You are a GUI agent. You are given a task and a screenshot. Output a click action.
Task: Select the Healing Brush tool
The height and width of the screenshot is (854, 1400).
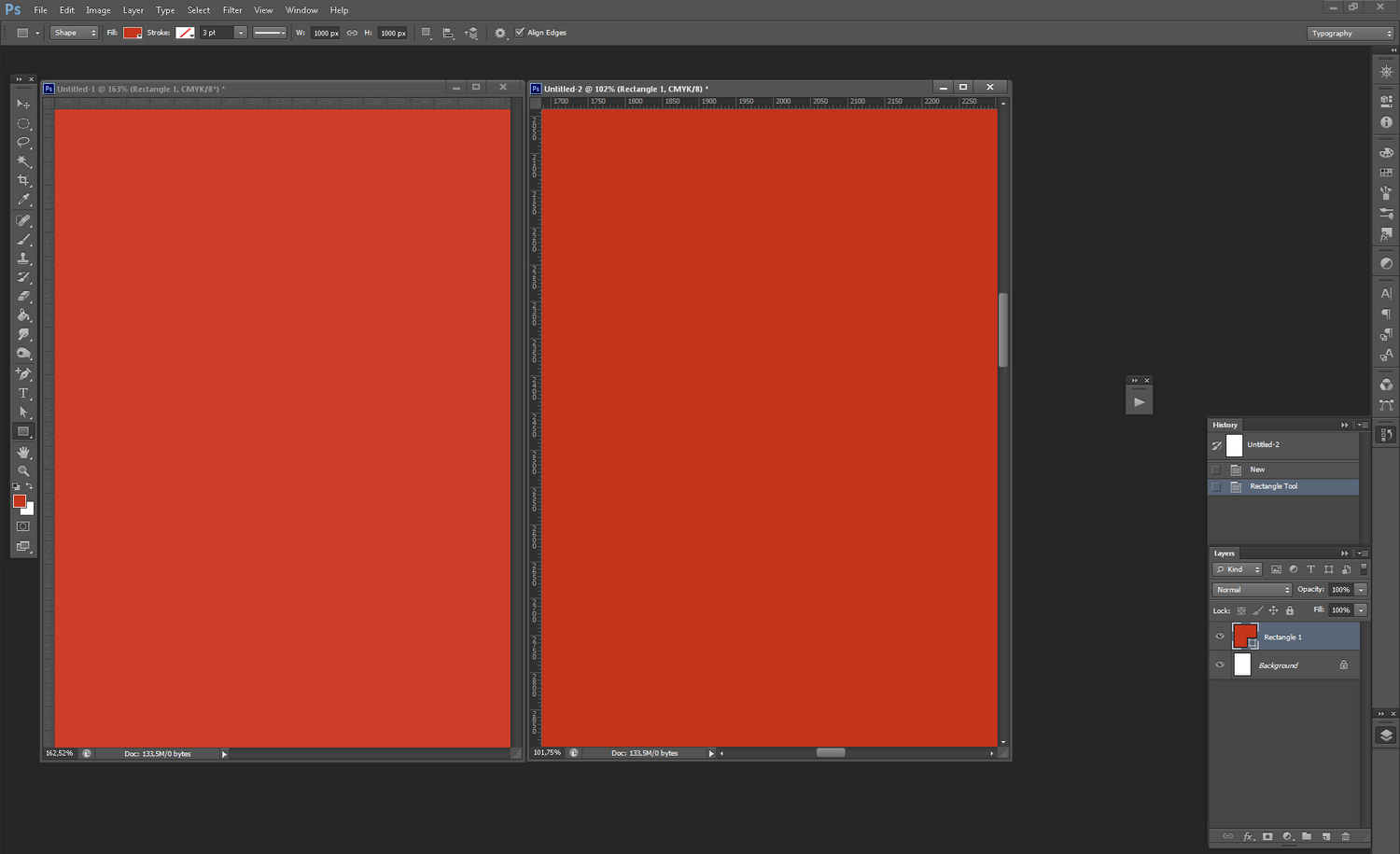click(23, 220)
